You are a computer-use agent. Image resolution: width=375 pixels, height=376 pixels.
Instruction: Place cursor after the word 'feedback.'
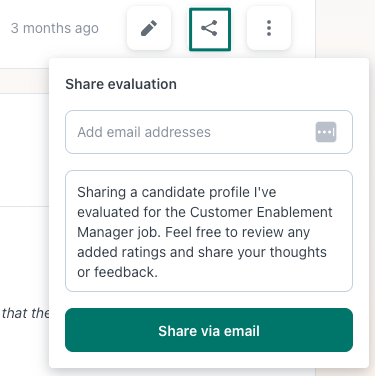point(158,272)
